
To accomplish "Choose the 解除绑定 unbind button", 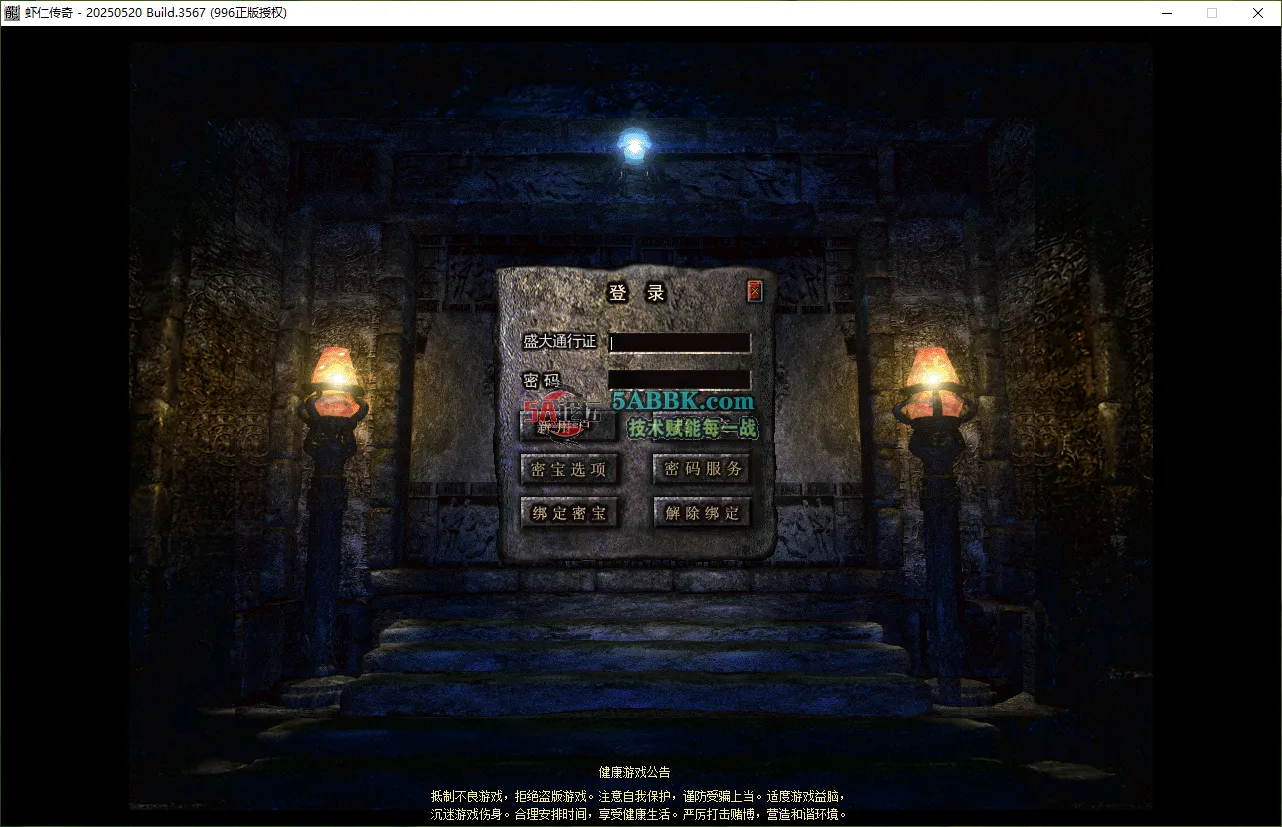I will tap(702, 513).
